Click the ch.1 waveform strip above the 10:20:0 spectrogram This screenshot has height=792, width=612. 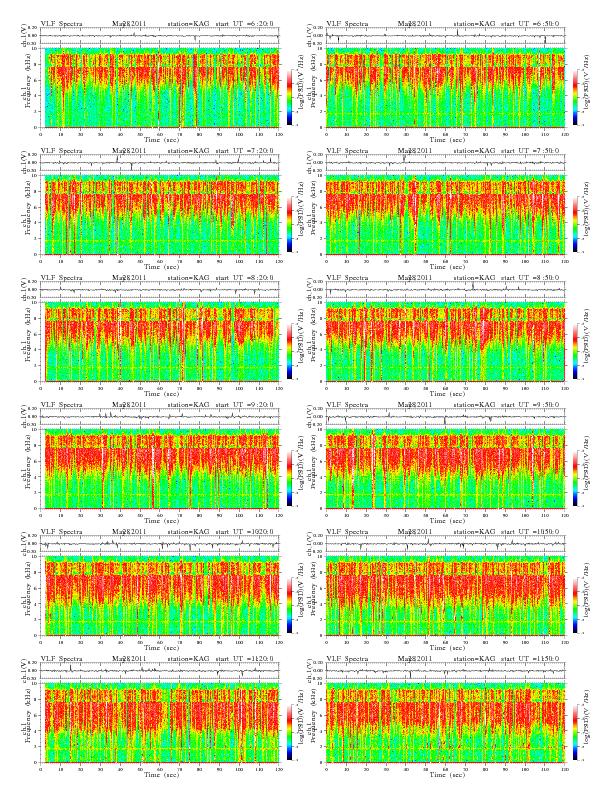coord(160,544)
